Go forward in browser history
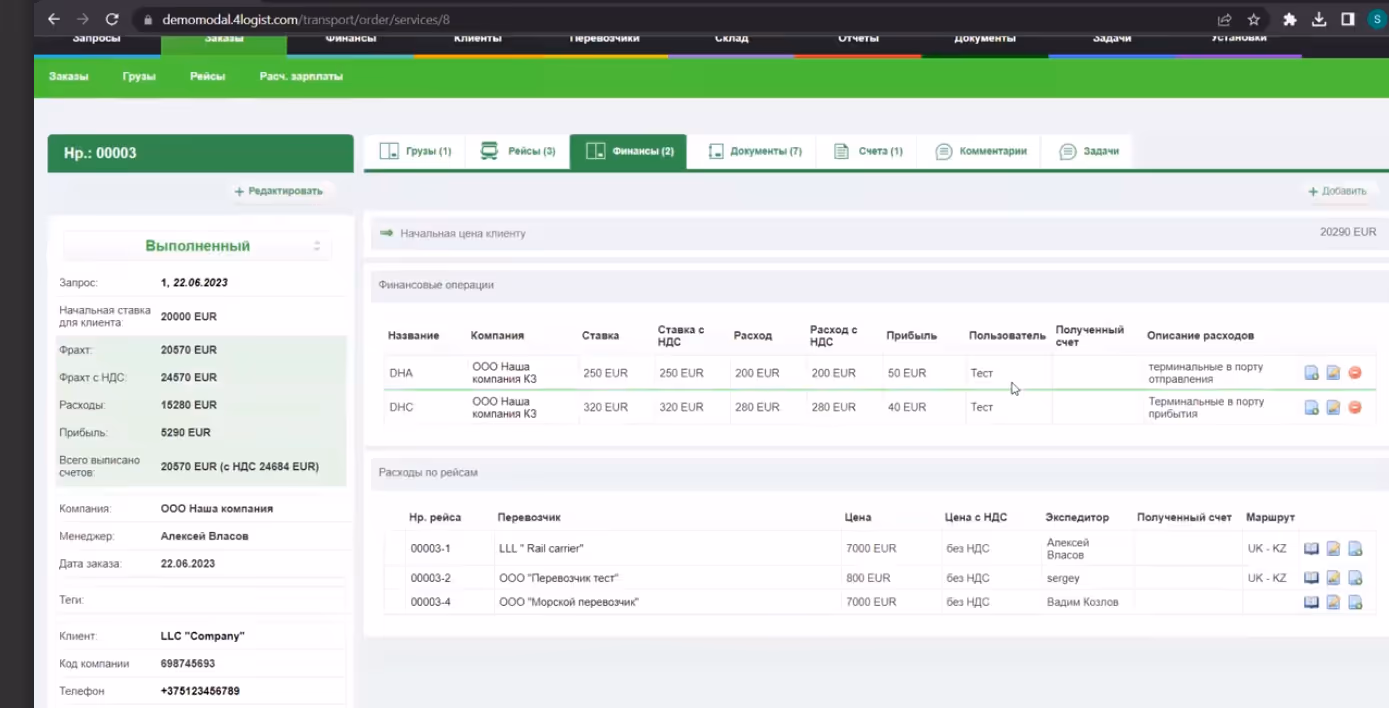Screen dimensions: 1389x708 [83, 19]
